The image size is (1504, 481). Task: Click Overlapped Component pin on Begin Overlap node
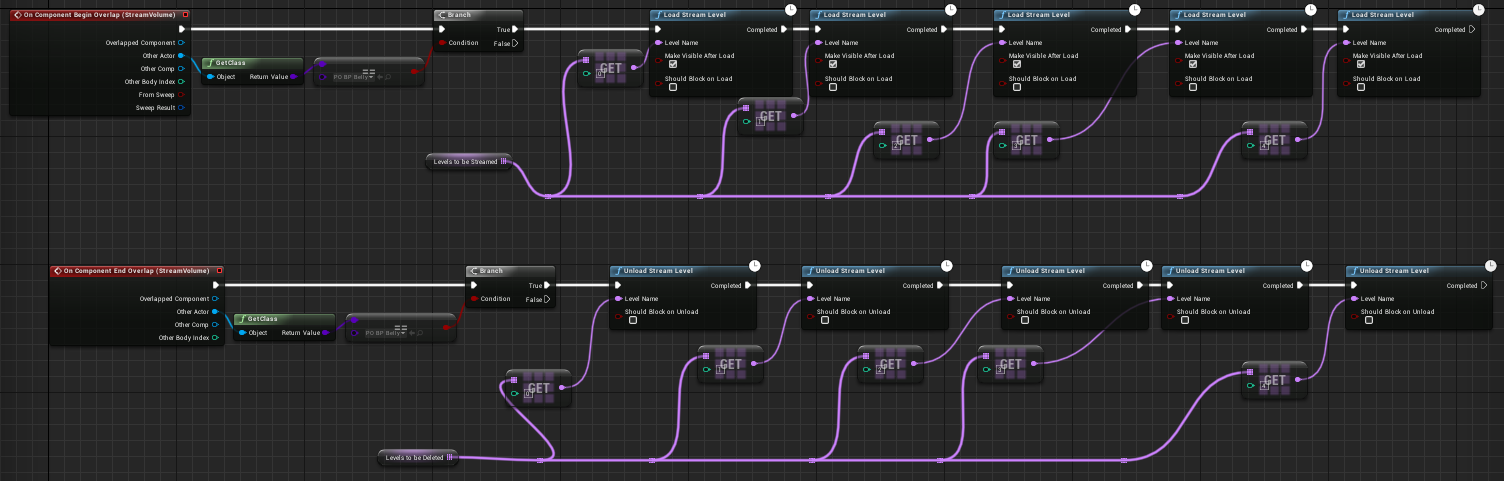(182, 43)
